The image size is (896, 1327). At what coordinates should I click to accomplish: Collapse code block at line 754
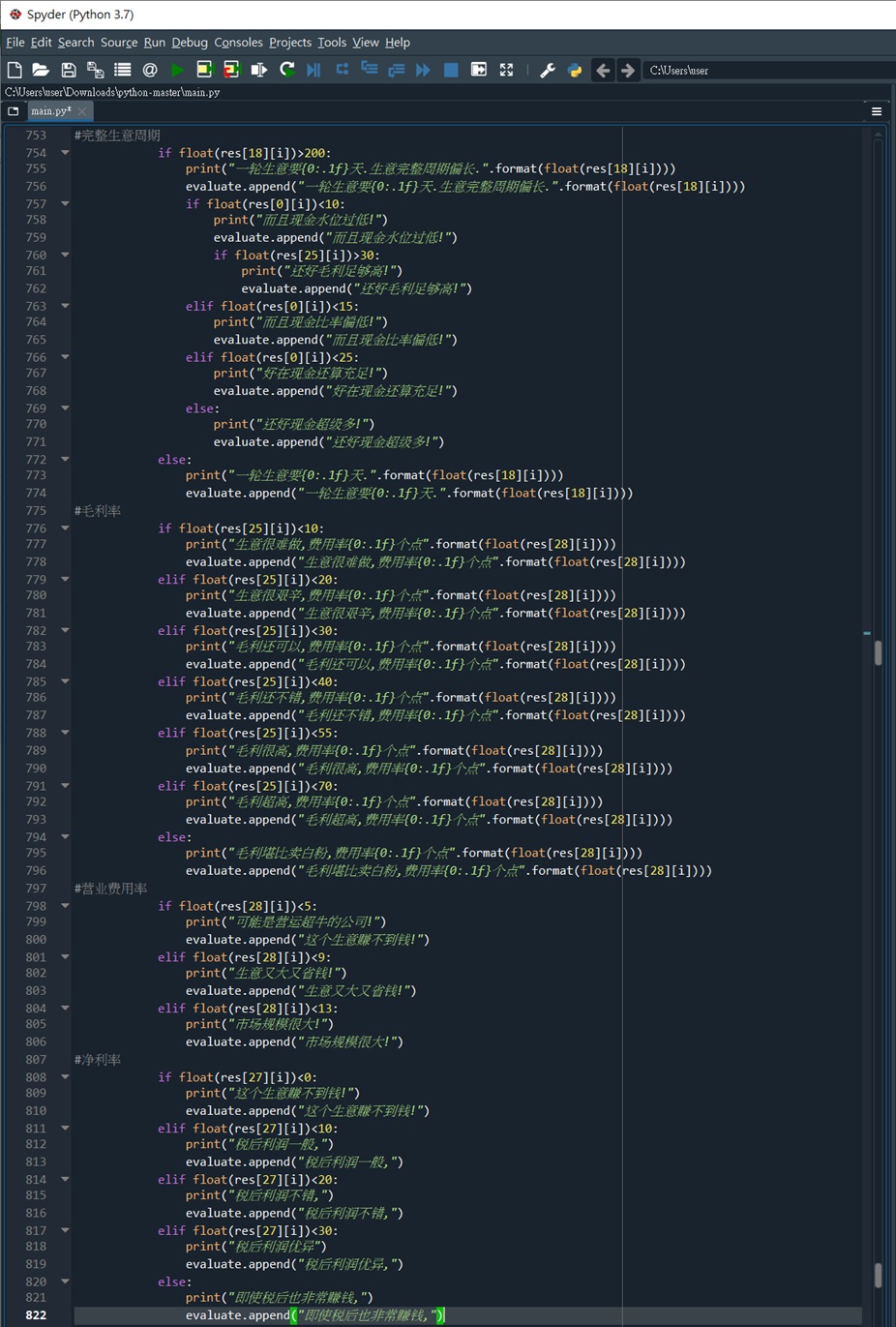tap(65, 153)
